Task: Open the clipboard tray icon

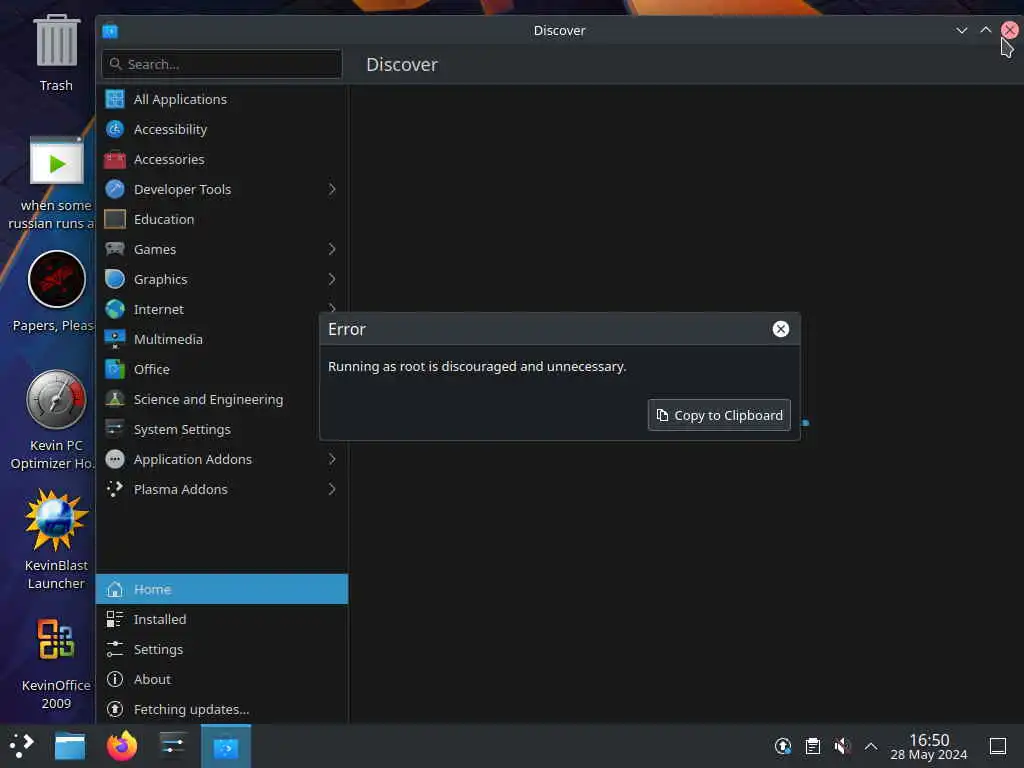Action: pyautogui.click(x=812, y=746)
